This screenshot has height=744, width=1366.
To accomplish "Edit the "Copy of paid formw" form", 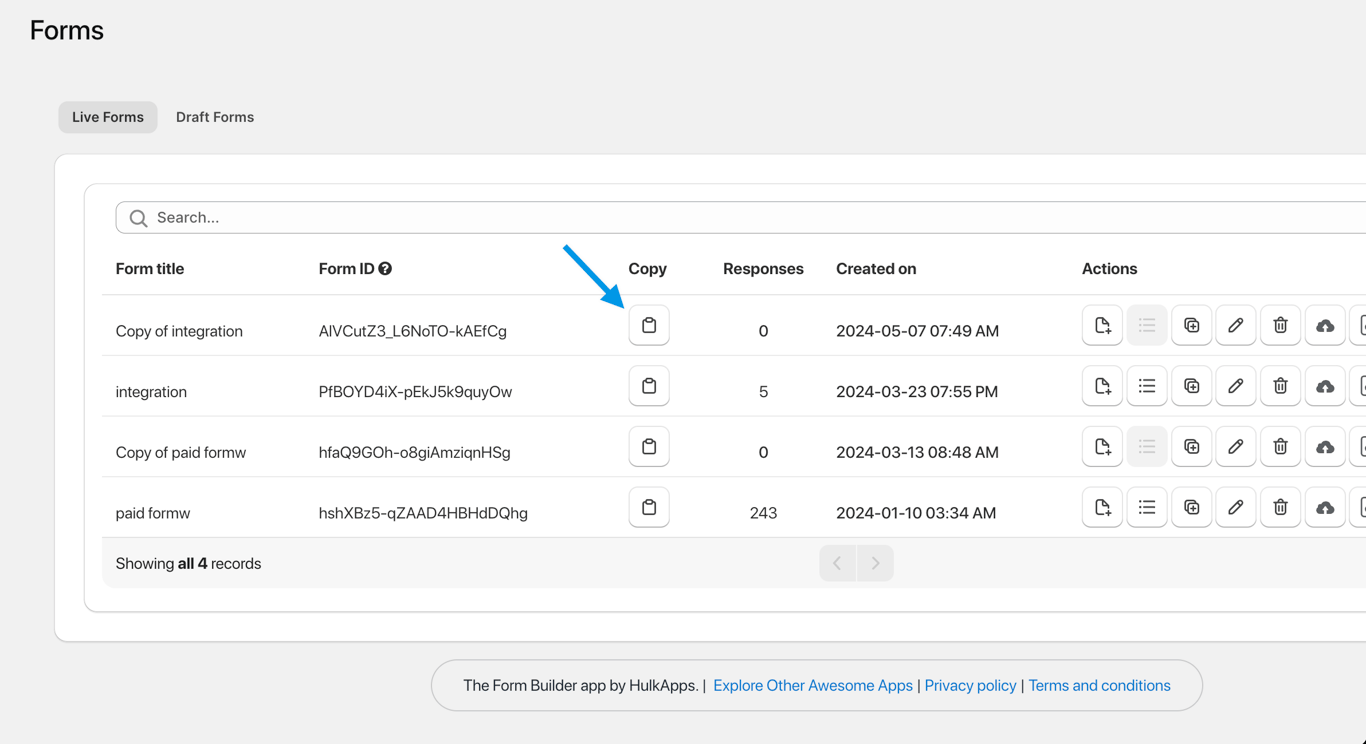I will click(x=1236, y=447).
